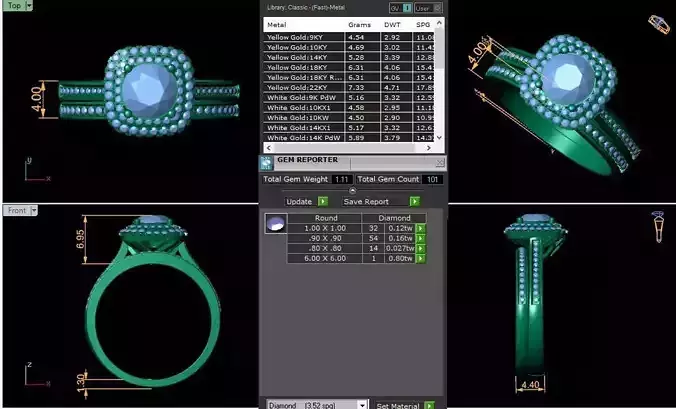Click the round diamond gem thumbnail

point(276,224)
